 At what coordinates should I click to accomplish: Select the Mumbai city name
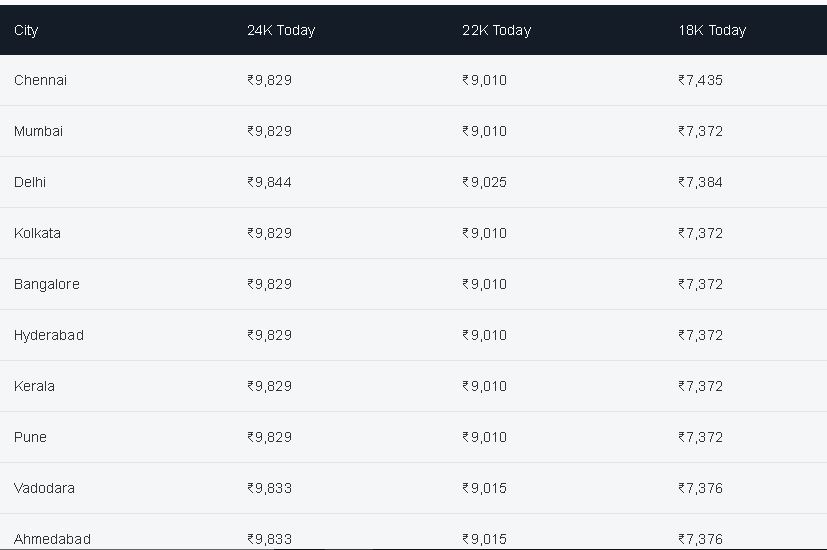click(38, 131)
